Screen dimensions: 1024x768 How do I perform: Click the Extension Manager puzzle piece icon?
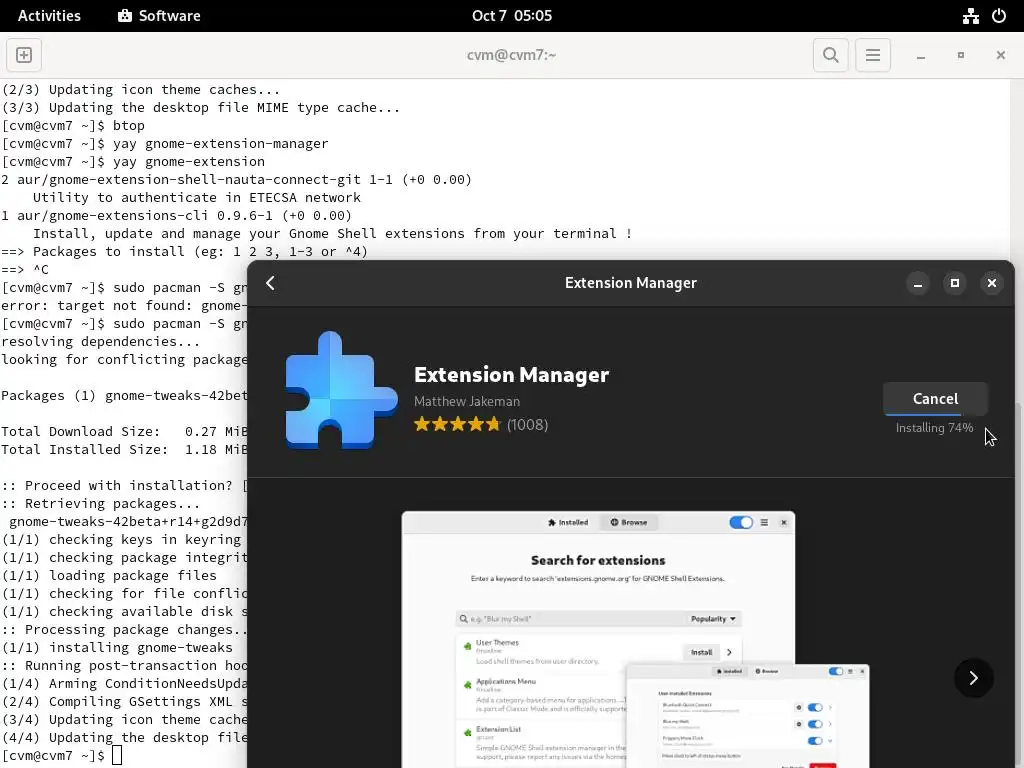[341, 391]
